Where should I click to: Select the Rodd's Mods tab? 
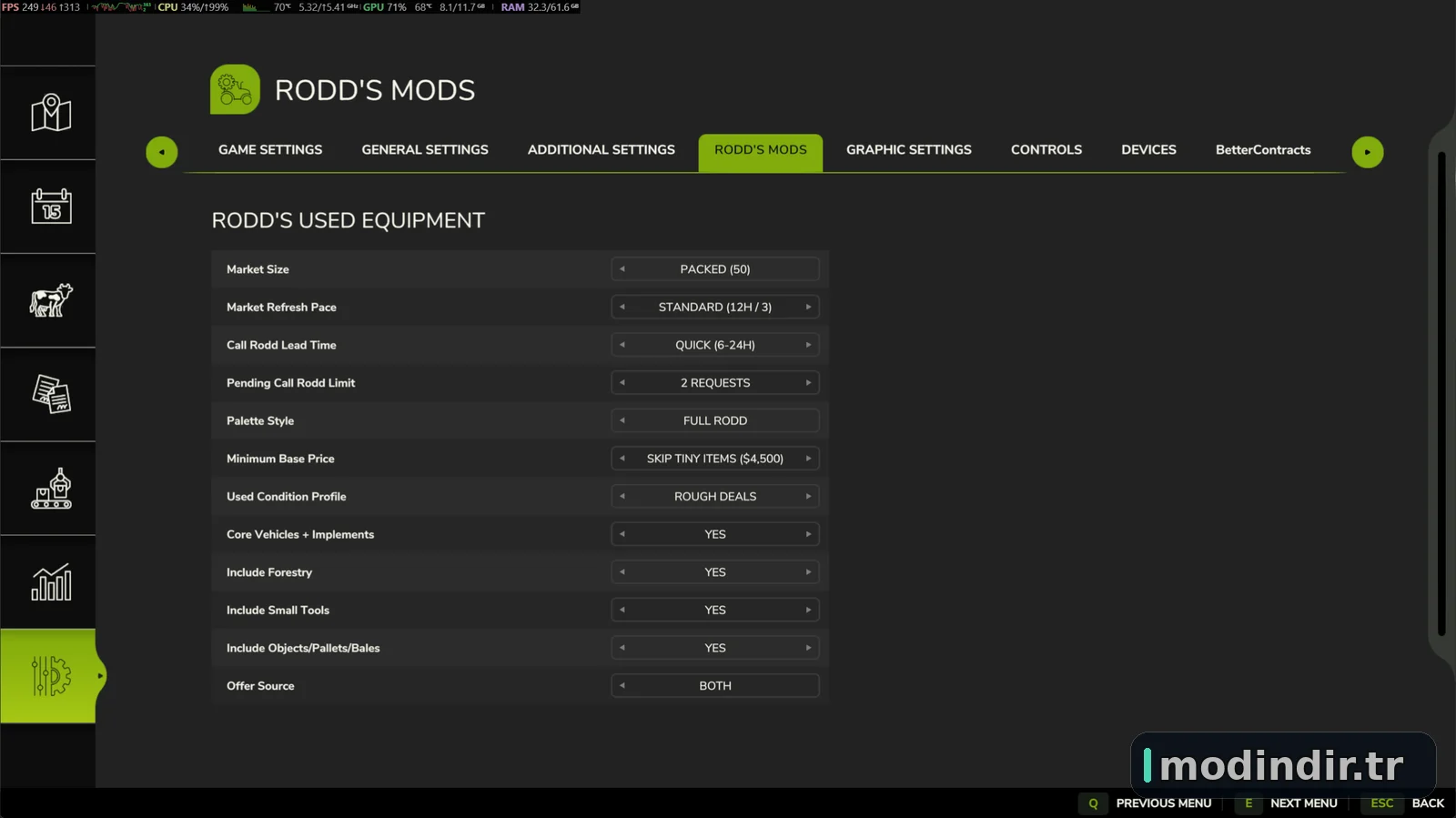click(761, 153)
